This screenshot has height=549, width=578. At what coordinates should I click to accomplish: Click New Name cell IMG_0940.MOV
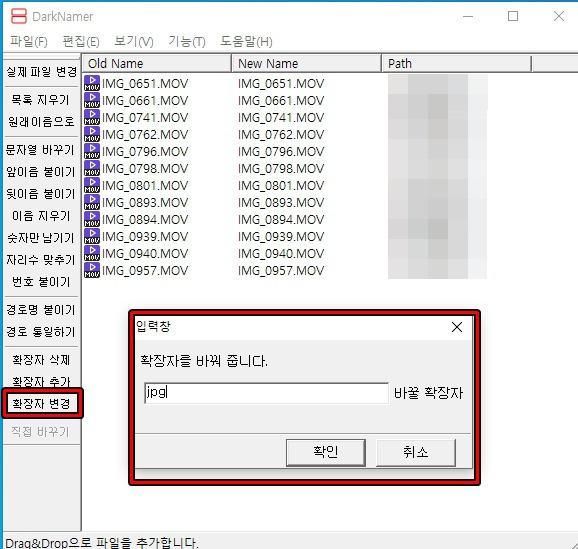coord(281,253)
